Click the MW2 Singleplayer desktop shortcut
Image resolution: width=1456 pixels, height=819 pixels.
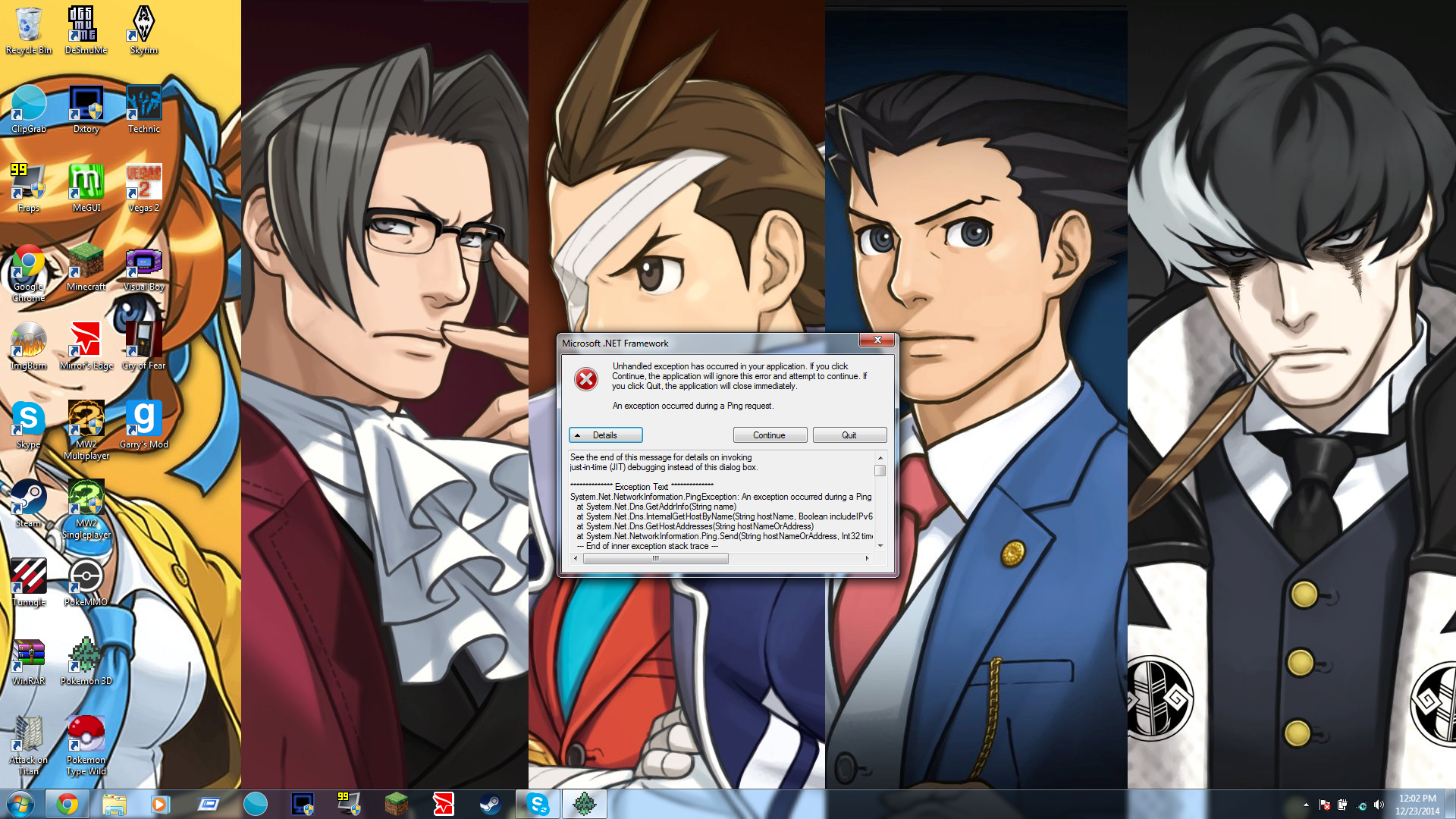(x=86, y=509)
